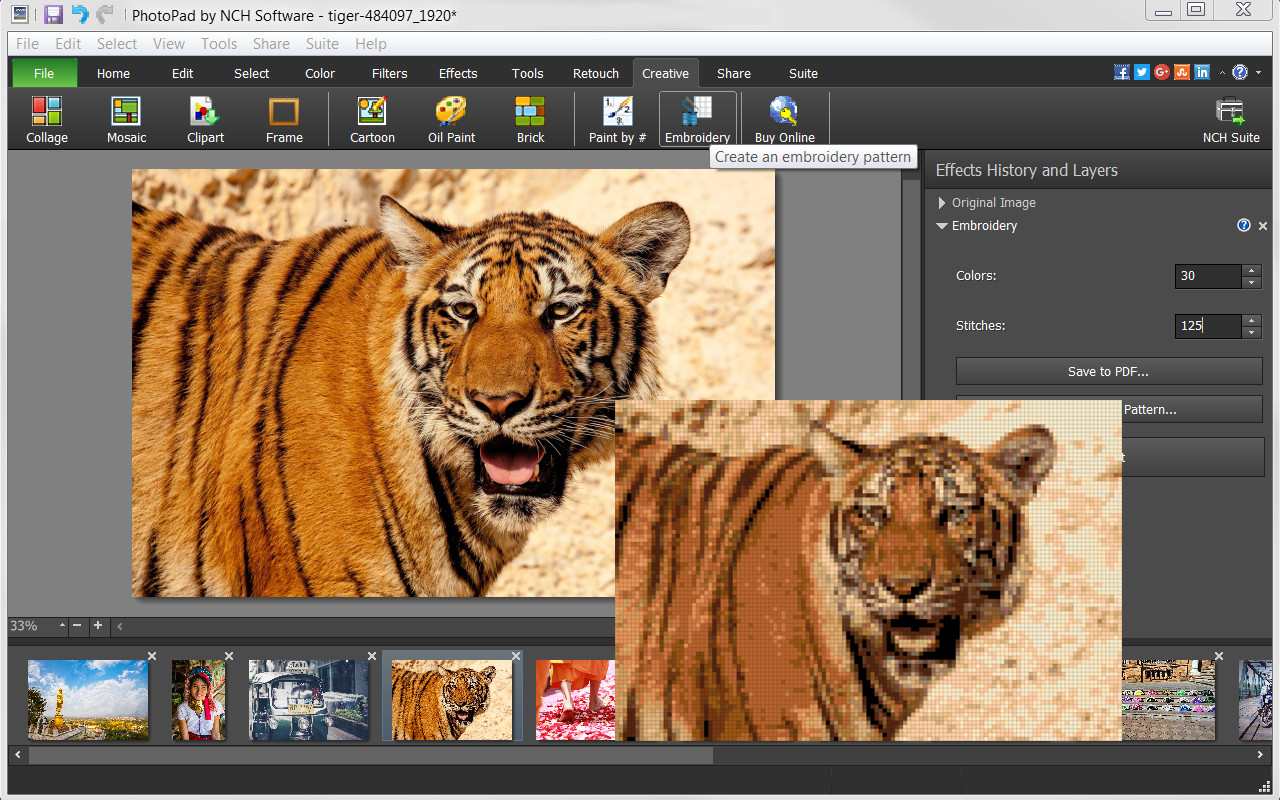
Task: Select the Clipart tool
Action: 204,118
